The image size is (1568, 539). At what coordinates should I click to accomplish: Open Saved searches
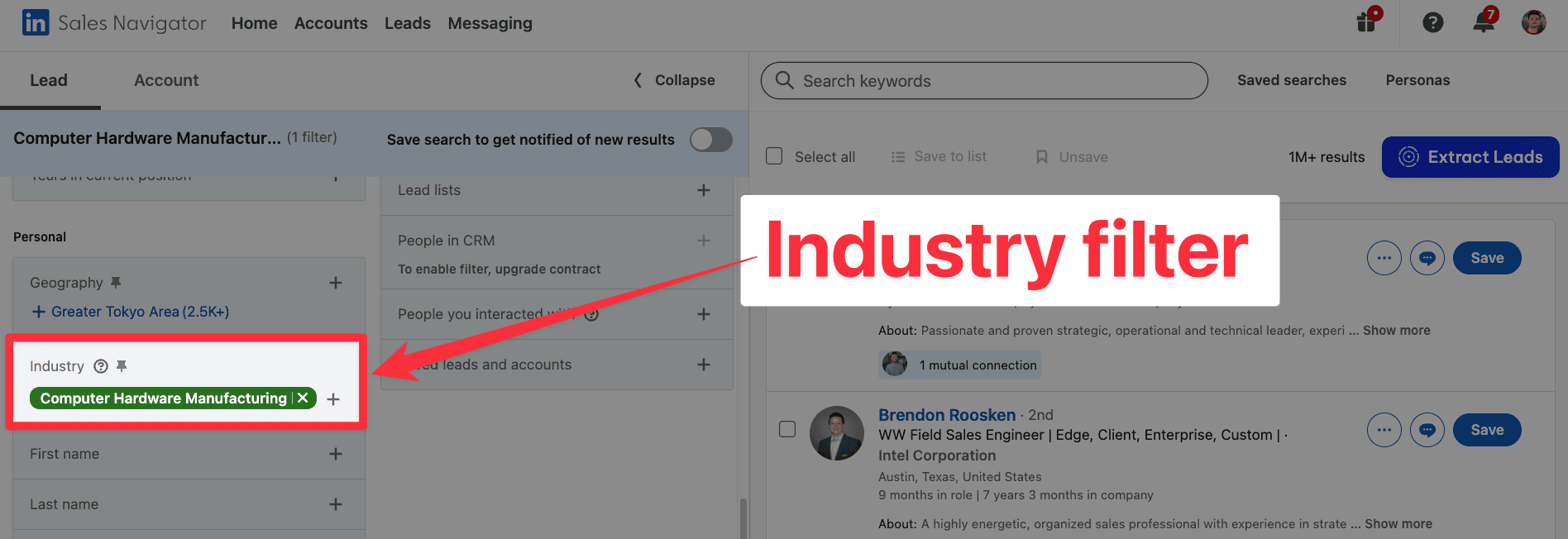[1292, 80]
